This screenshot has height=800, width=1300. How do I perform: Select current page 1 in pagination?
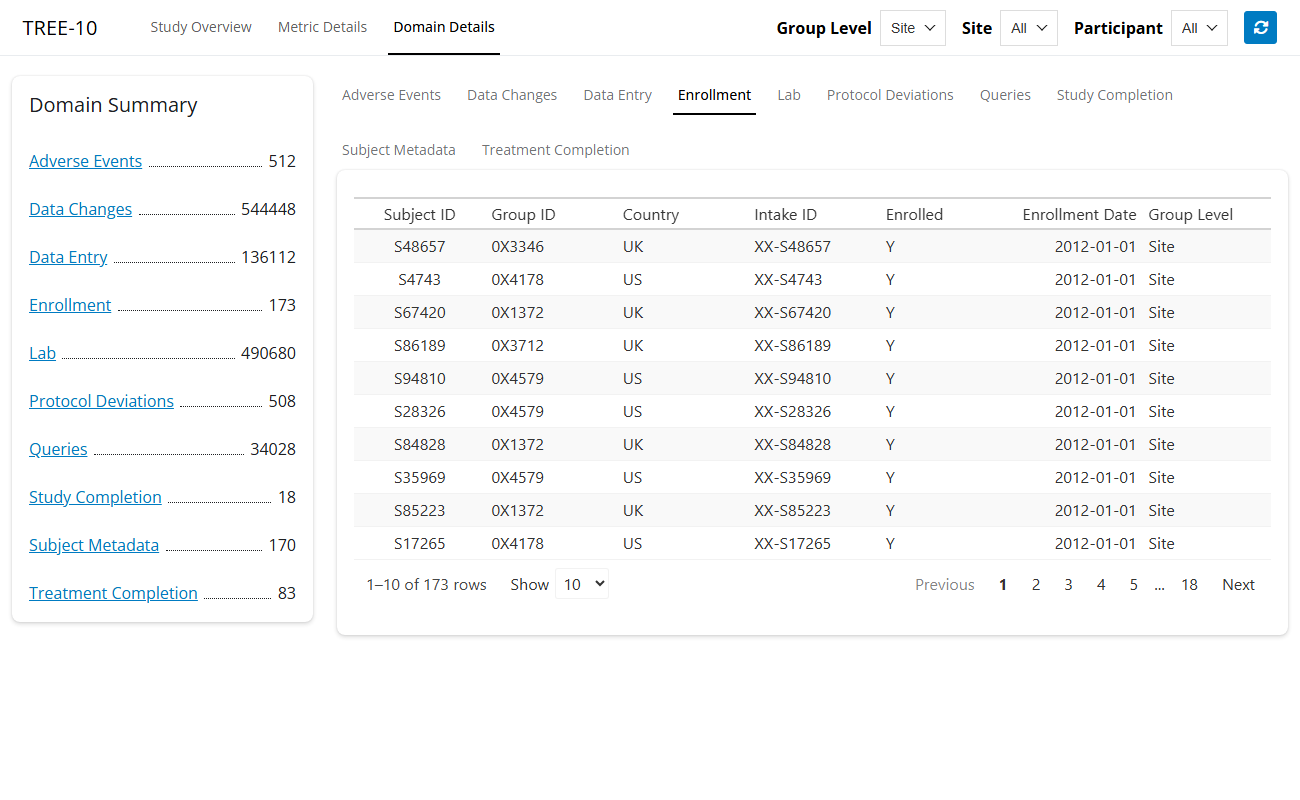(1003, 585)
